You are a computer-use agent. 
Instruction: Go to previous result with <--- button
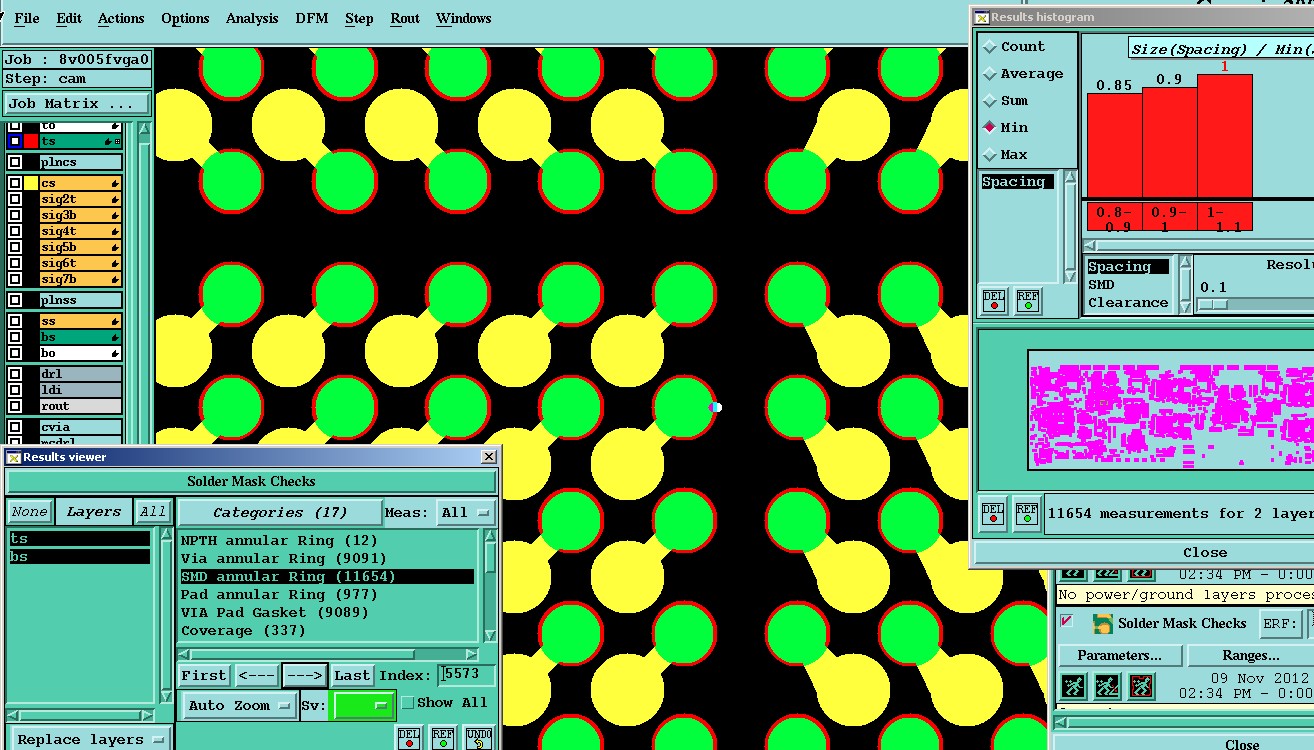[x=257, y=675]
